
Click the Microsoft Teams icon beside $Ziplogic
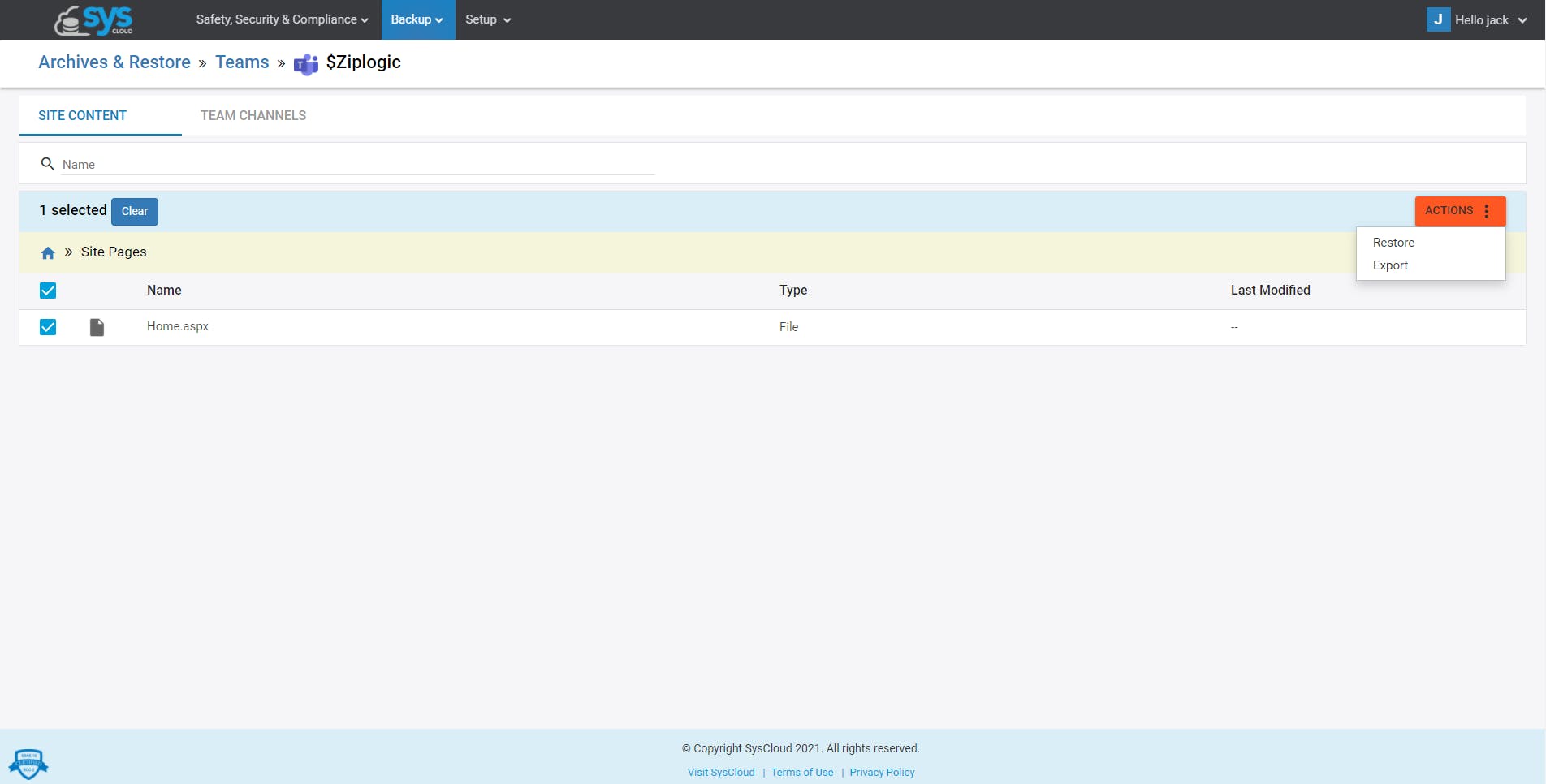tap(306, 64)
